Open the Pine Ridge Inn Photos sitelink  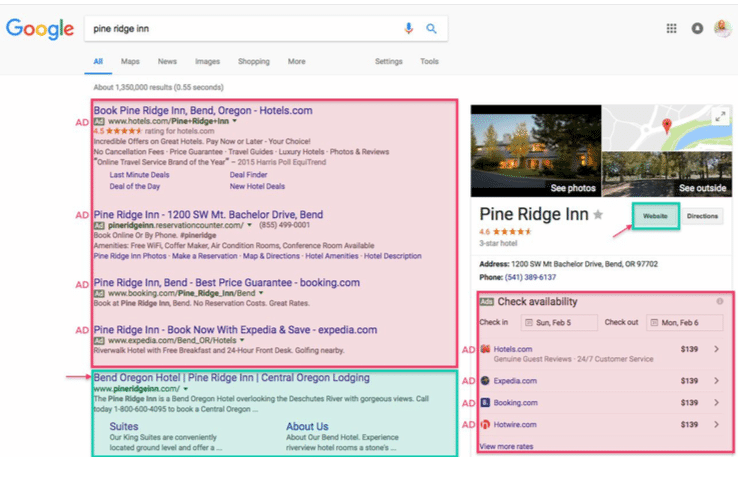(130, 256)
